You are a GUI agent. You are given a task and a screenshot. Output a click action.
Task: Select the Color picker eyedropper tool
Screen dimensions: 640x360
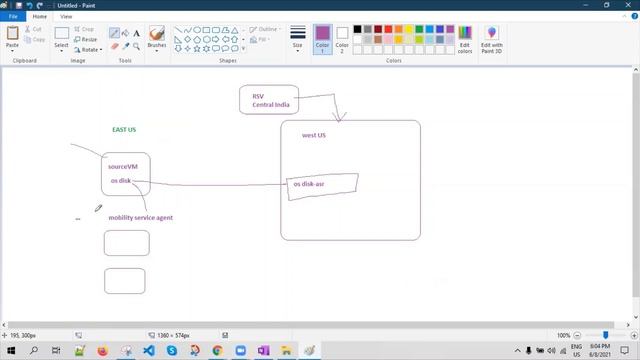pyautogui.click(x=126, y=46)
